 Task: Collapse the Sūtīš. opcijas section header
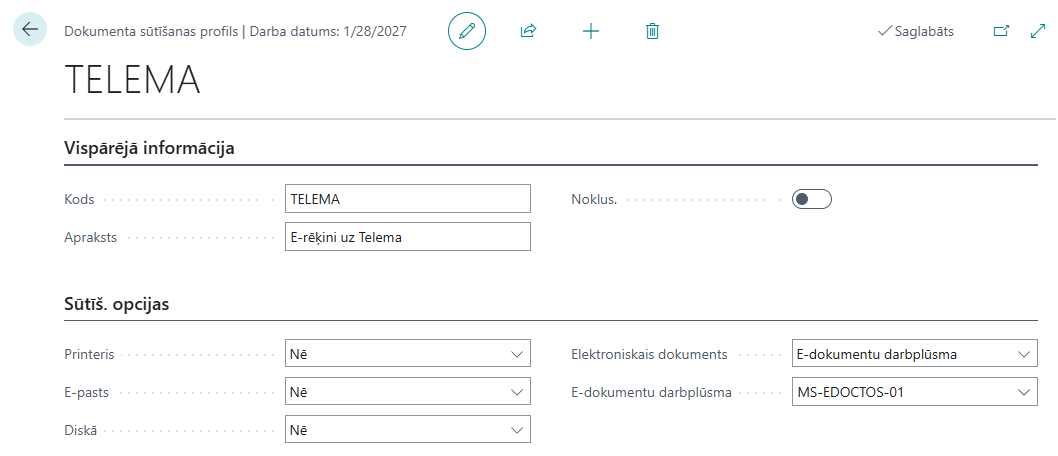point(116,304)
